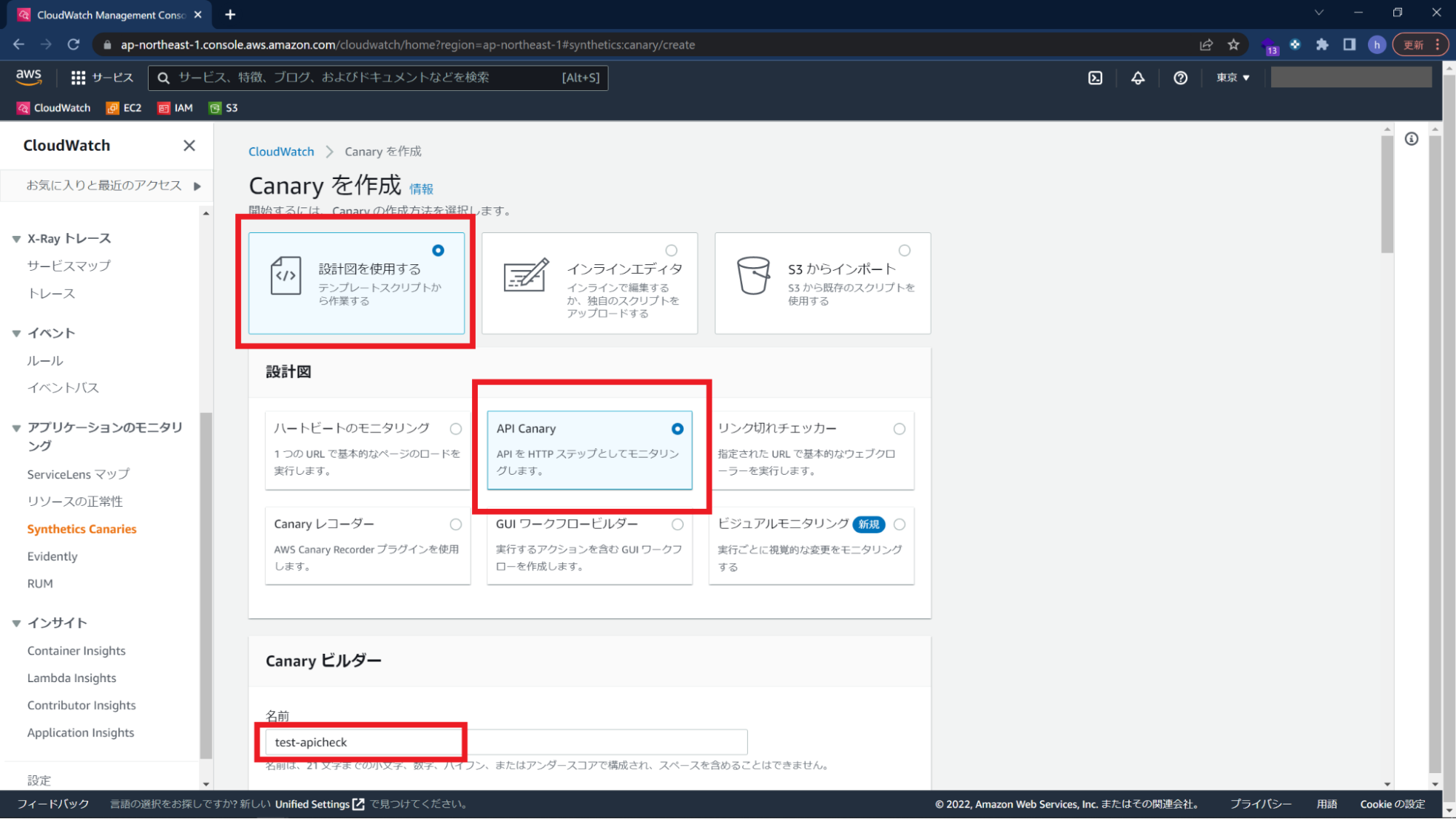Click the share page icon in address bar
Image resolution: width=1456 pixels, height=819 pixels.
tap(1206, 44)
